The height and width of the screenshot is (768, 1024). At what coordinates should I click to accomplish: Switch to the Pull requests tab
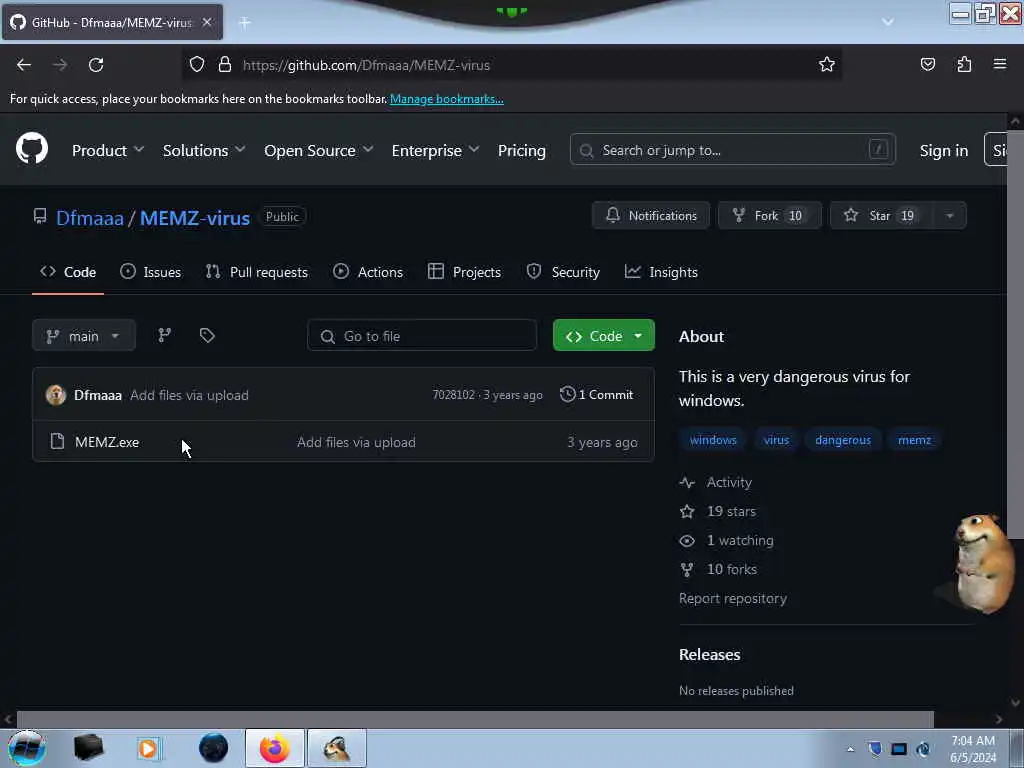pos(257,272)
